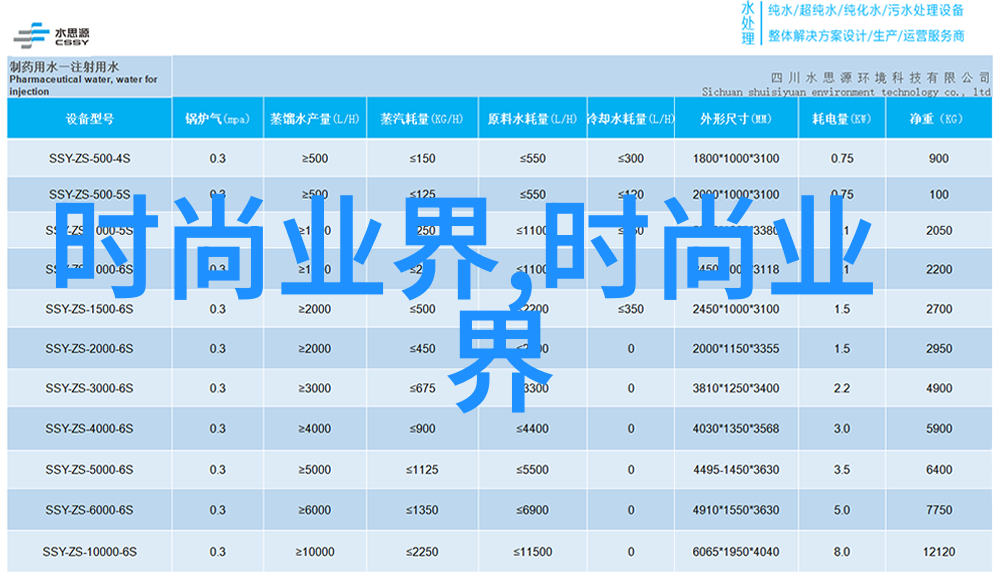Select the 蒸馏水产量(L/H) column header
This screenshot has width=1000, height=581.
[314, 118]
